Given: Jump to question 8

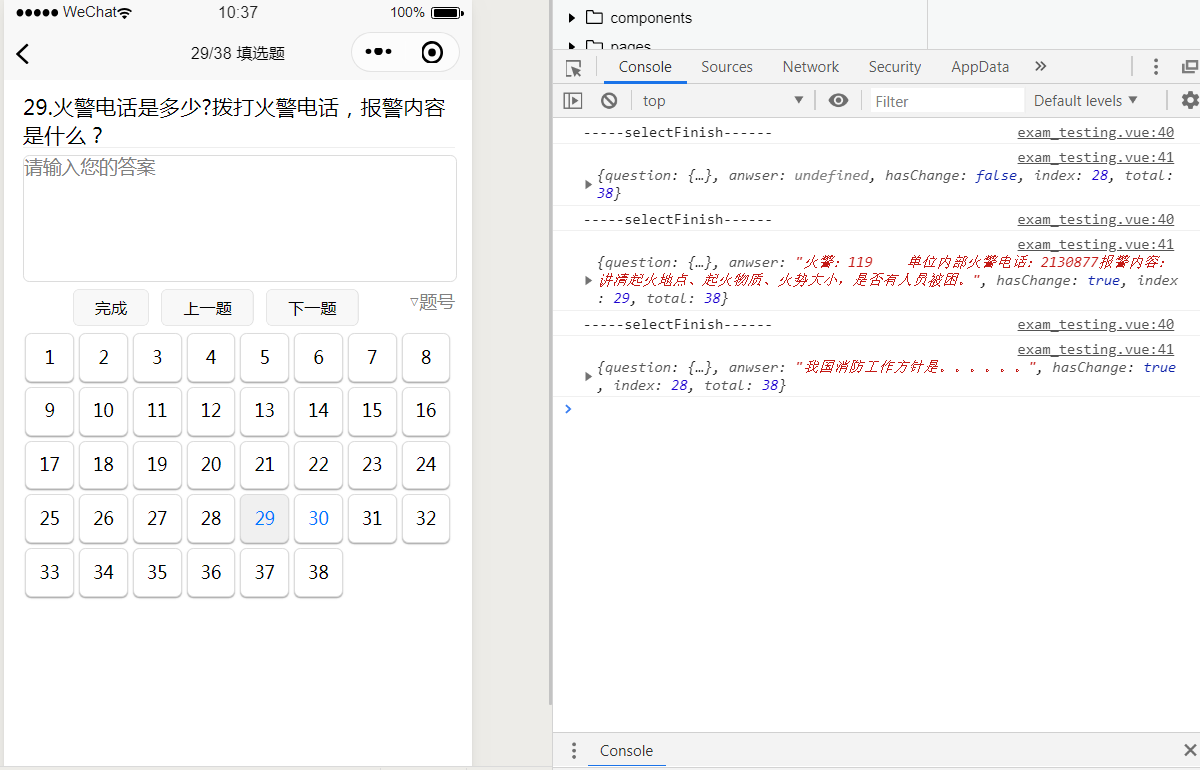Looking at the screenshot, I should pos(426,357).
